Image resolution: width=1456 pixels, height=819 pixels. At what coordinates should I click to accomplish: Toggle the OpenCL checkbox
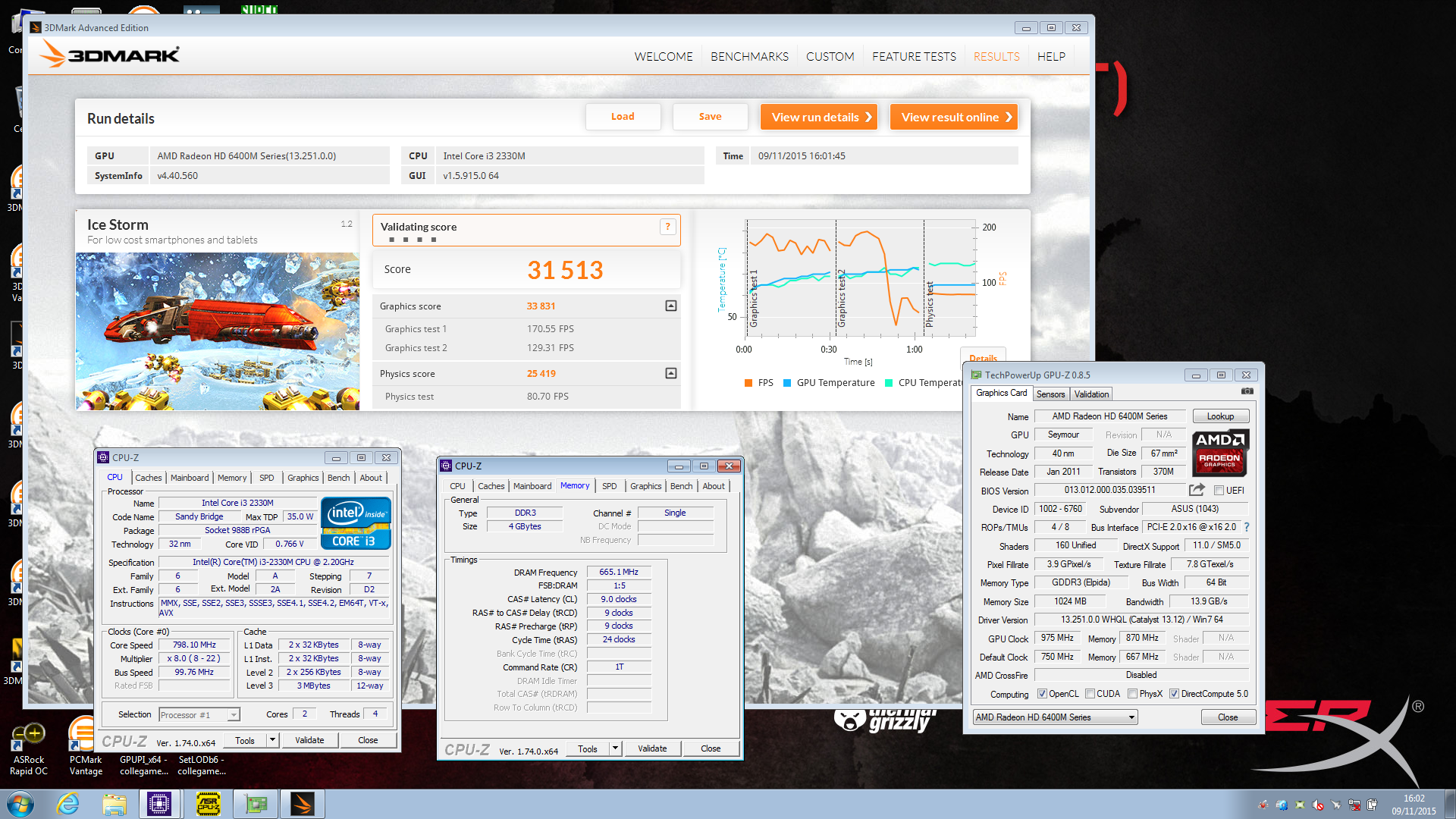[x=1042, y=693]
